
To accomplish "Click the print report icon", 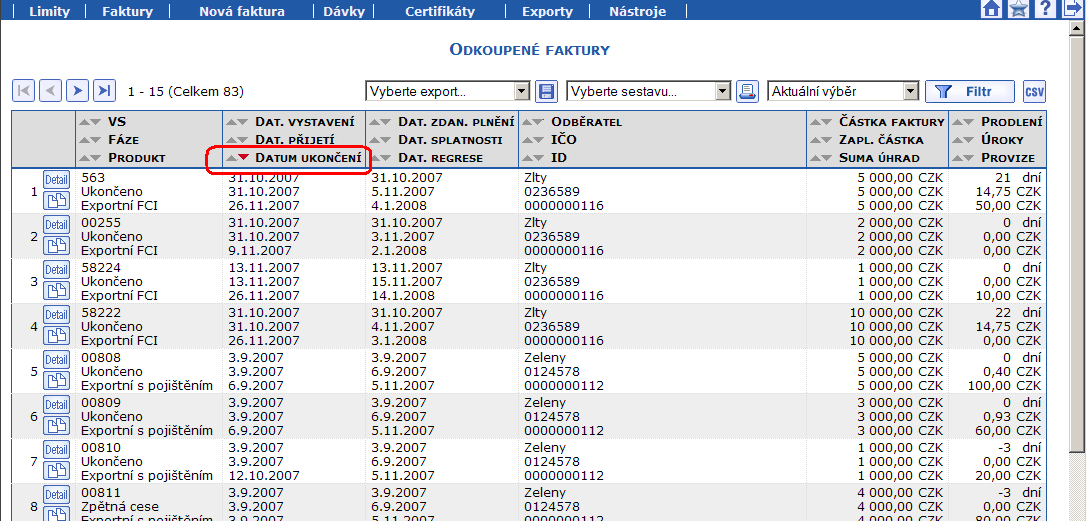I will pos(747,92).
